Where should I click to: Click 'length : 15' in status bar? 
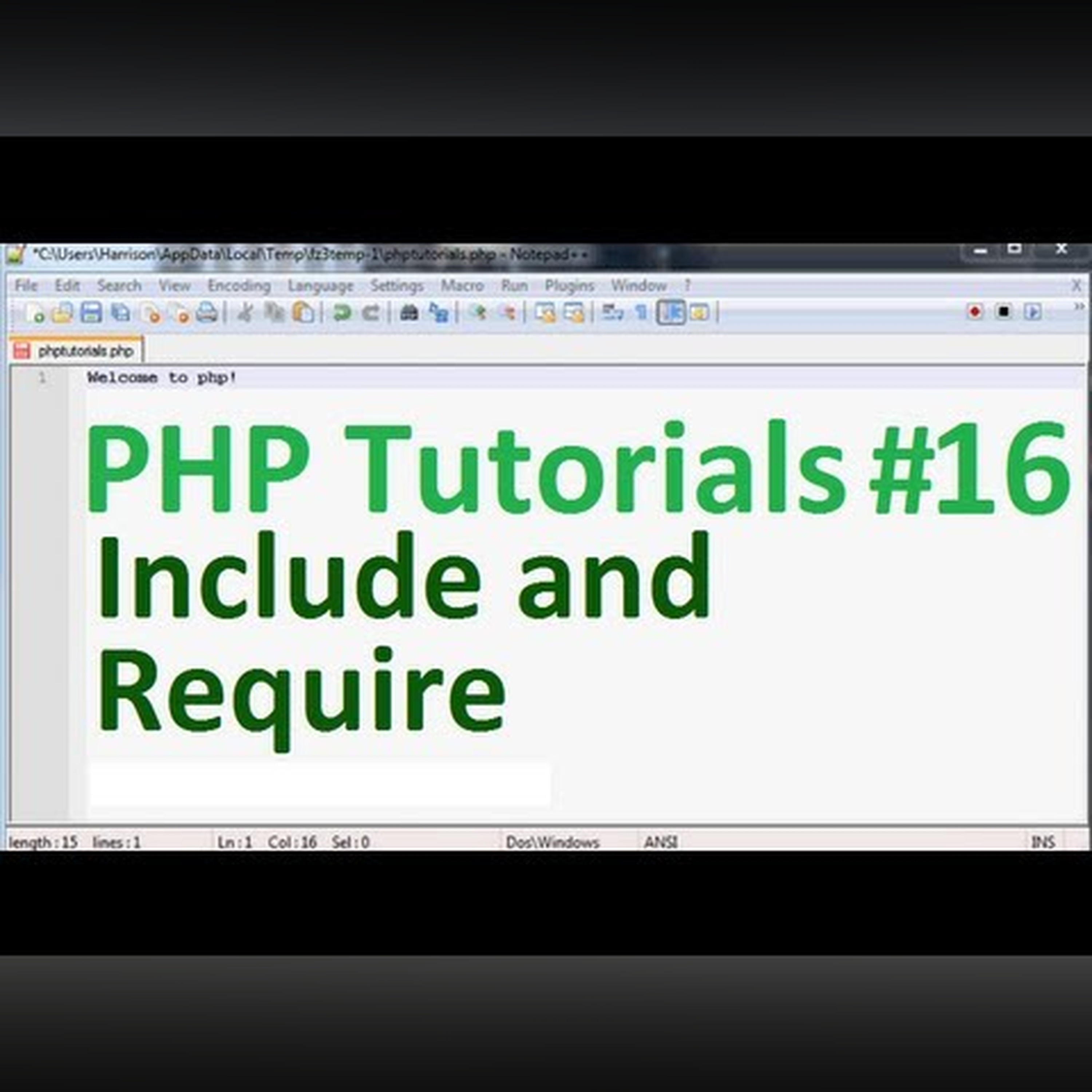click(x=44, y=842)
